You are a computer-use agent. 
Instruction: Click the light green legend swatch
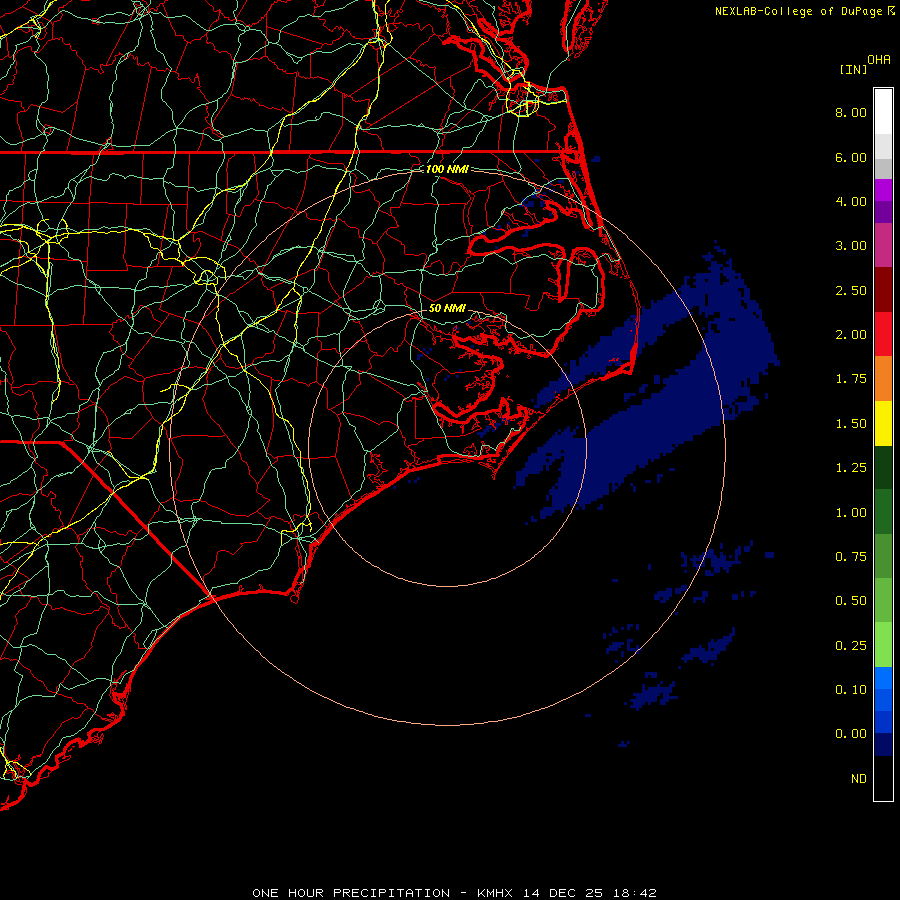883,645
